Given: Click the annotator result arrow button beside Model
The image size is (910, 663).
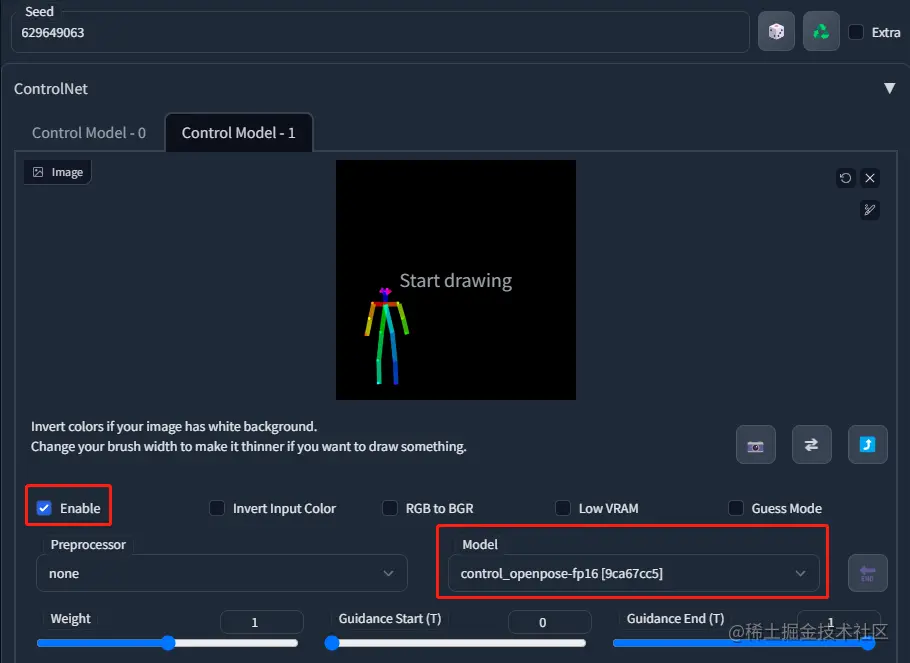Looking at the screenshot, I should [x=867, y=573].
